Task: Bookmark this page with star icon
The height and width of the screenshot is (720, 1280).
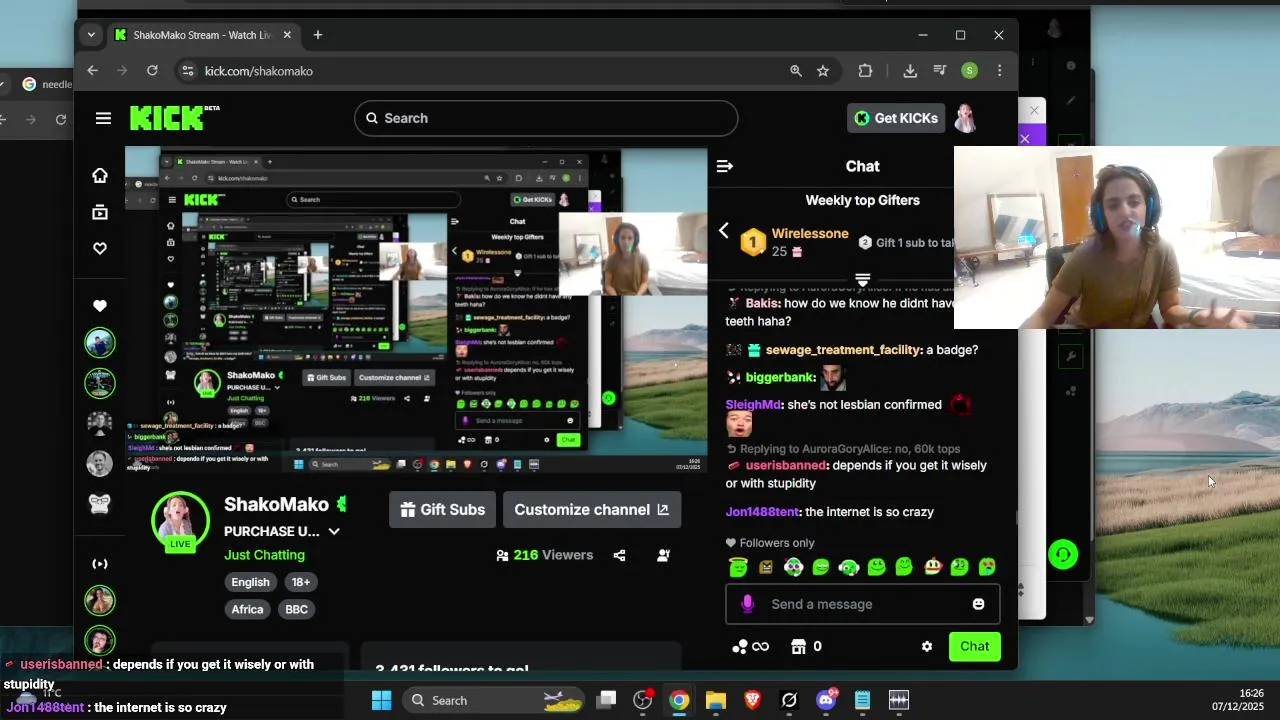Action: 823,71
